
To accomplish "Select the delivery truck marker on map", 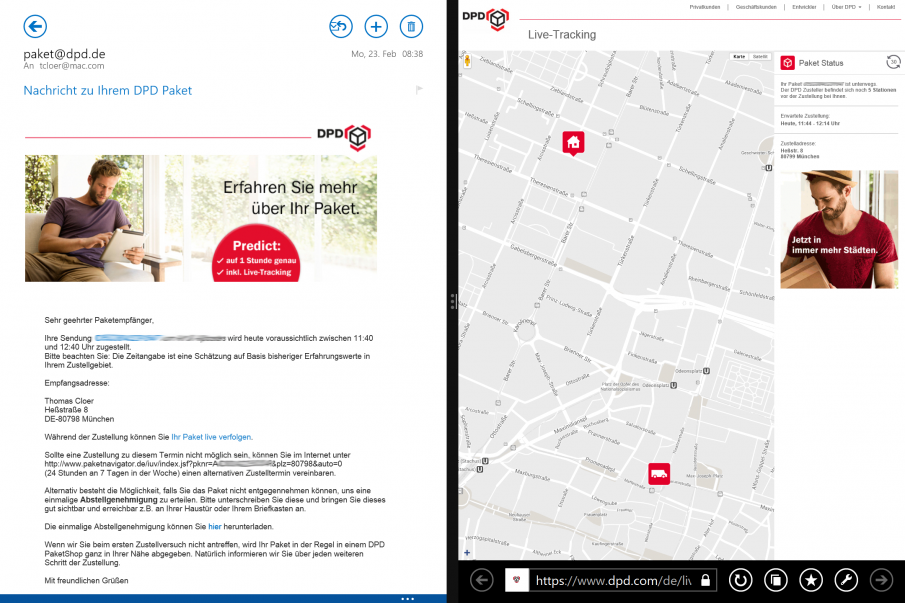I will tap(659, 474).
